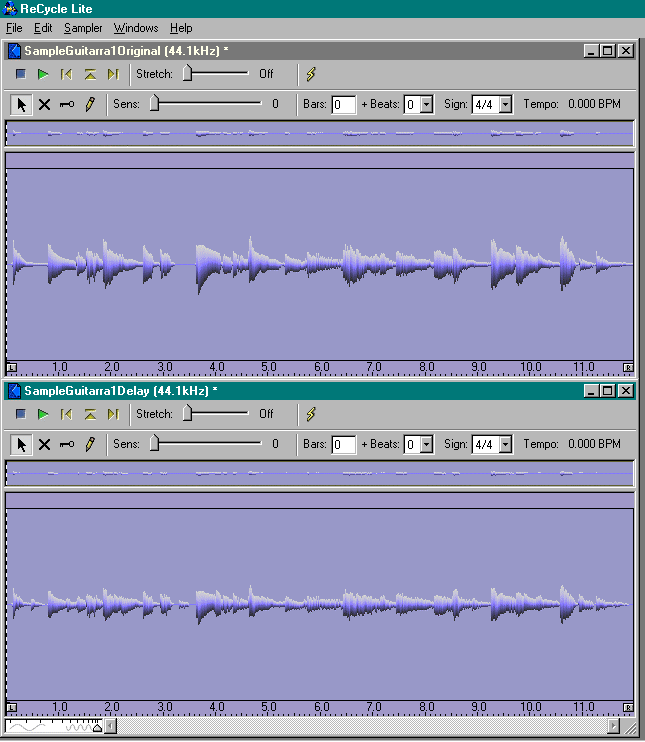Click Sens slider handle in SampleGuitarra1Original window
645x742 pixels.
pyautogui.click(x=154, y=104)
